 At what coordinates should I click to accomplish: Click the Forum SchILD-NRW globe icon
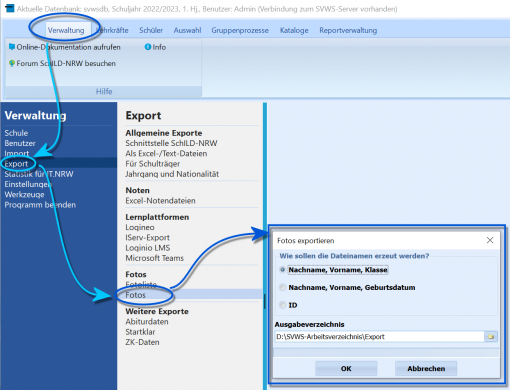click(12, 63)
